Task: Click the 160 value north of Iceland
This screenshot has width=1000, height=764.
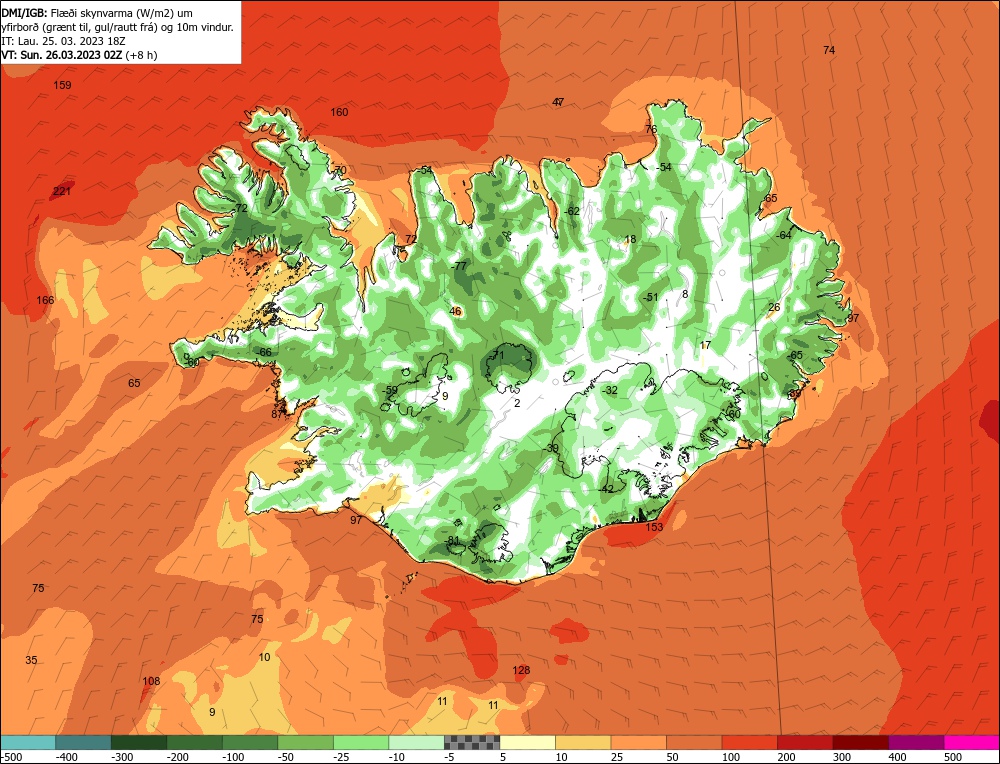Action: [x=339, y=112]
